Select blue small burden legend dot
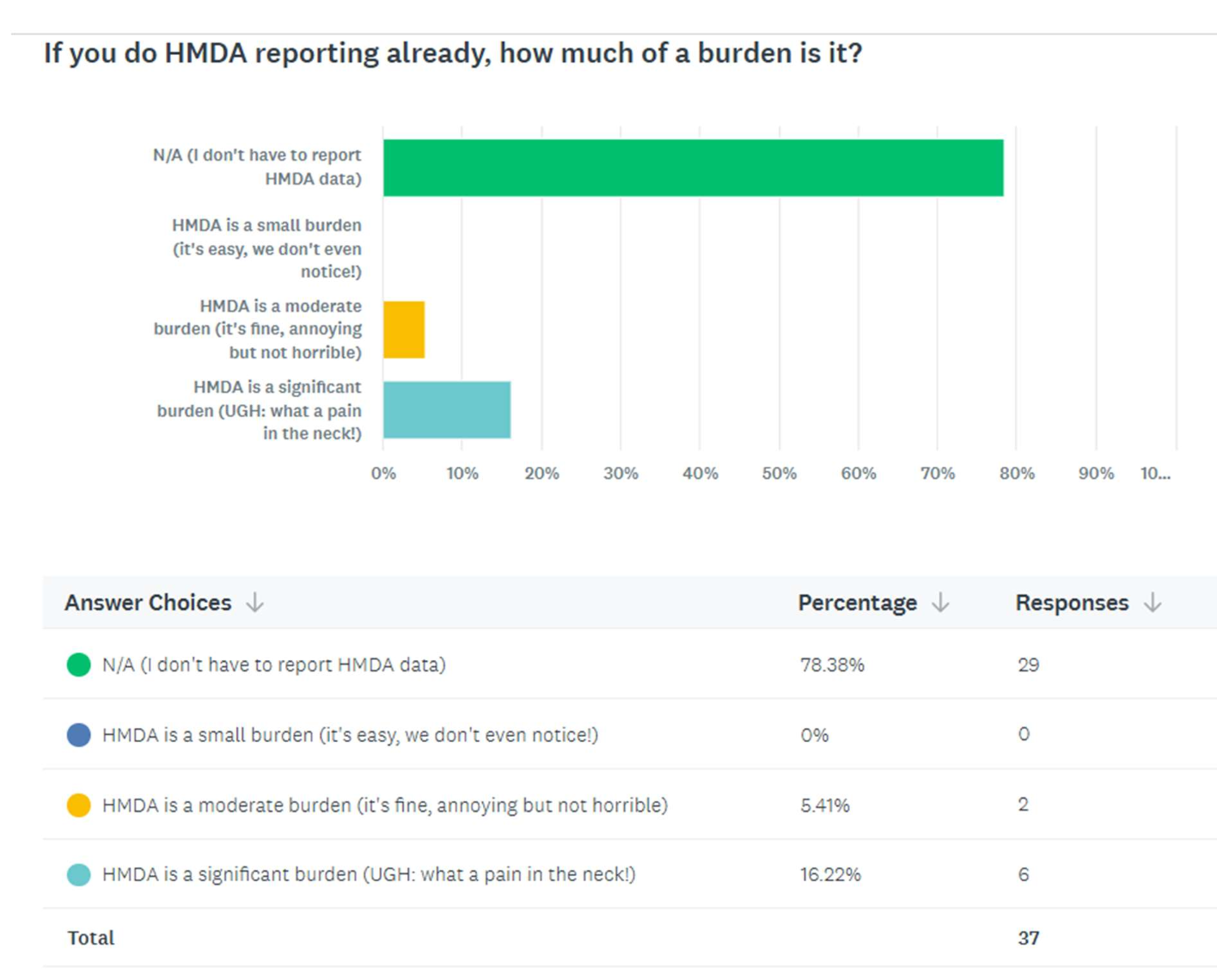The image size is (1217, 980). tap(79, 735)
